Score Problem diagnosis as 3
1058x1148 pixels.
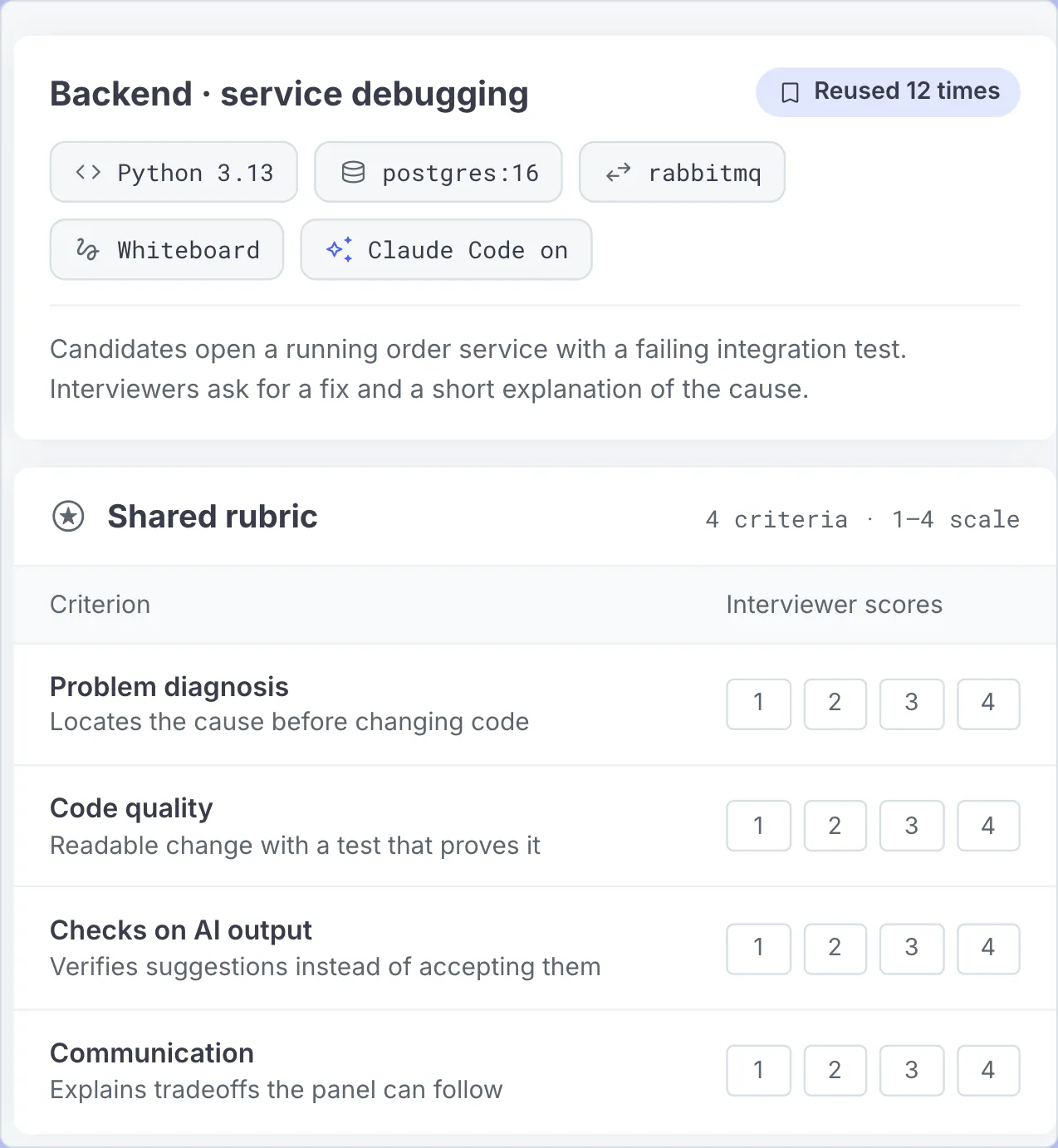pos(912,704)
